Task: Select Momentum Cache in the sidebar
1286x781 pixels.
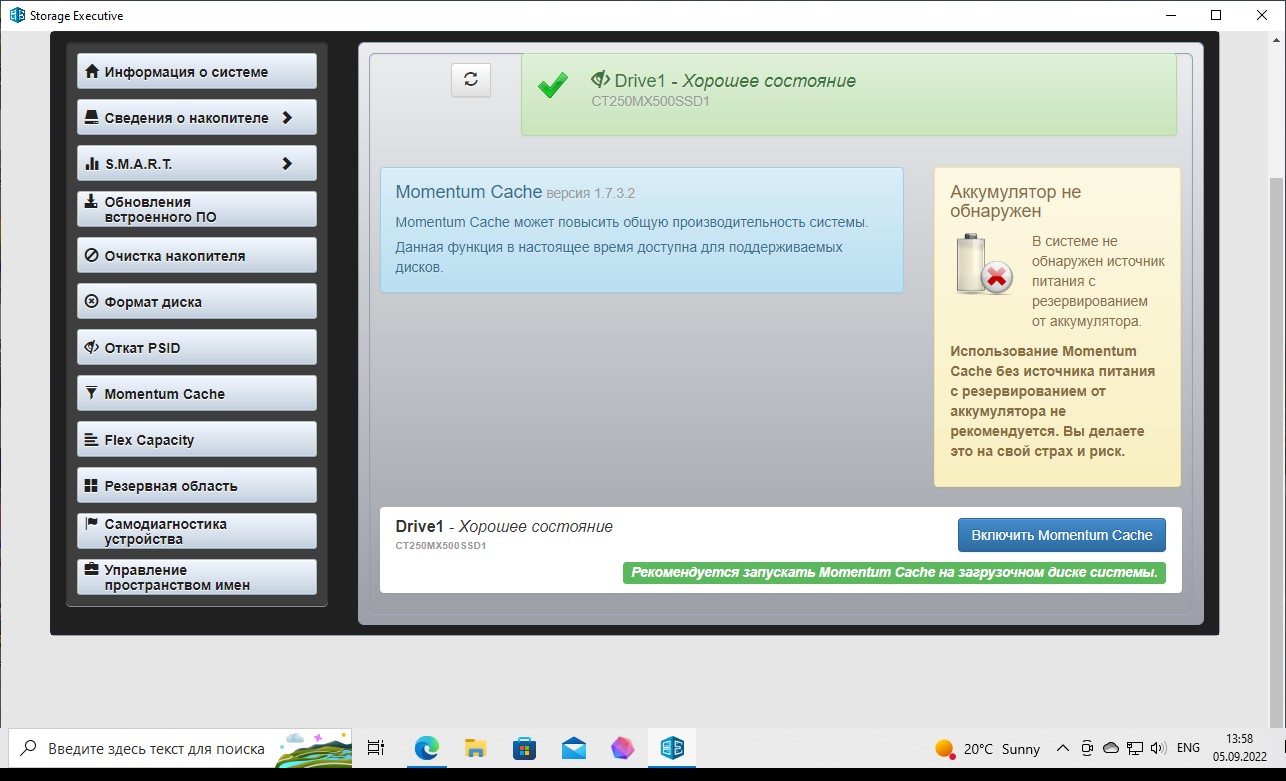Action: (x=197, y=393)
